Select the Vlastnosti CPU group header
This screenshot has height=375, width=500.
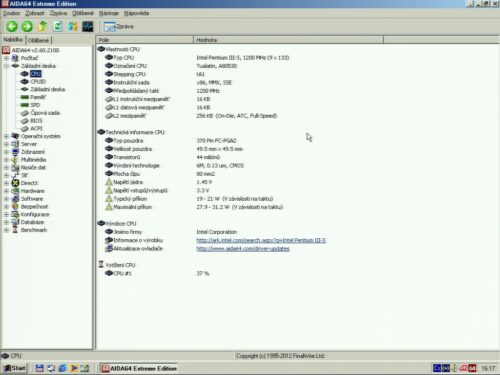(297, 49)
